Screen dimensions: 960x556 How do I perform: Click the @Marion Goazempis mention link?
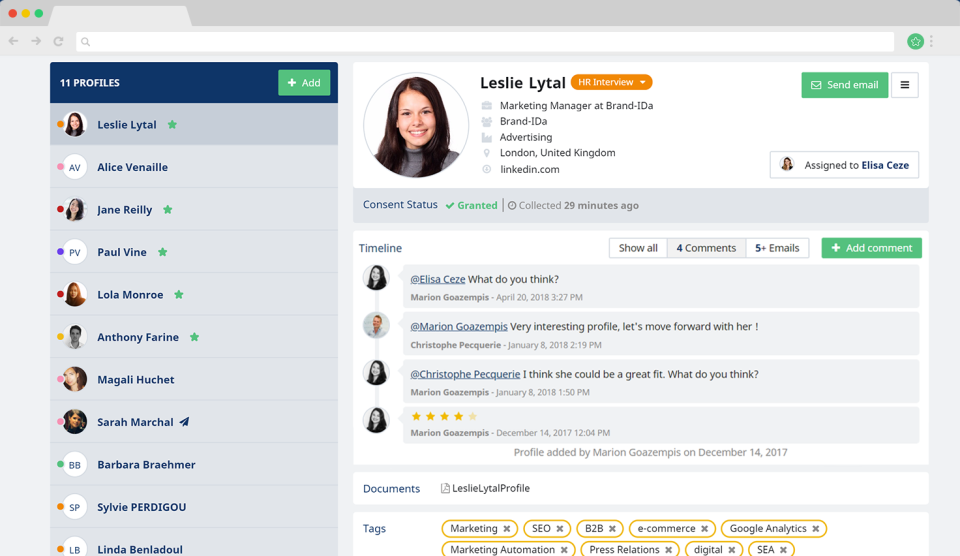(x=459, y=327)
